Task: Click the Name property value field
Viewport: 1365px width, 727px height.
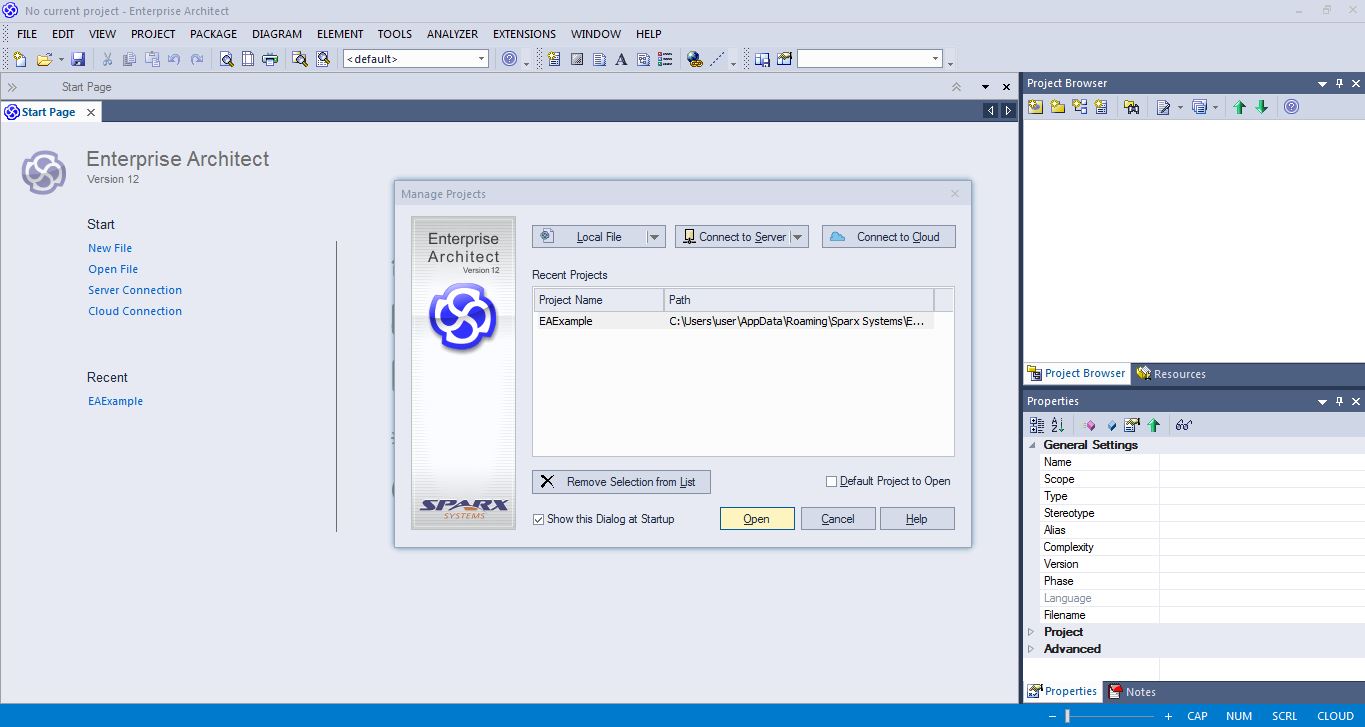Action: tap(1260, 462)
